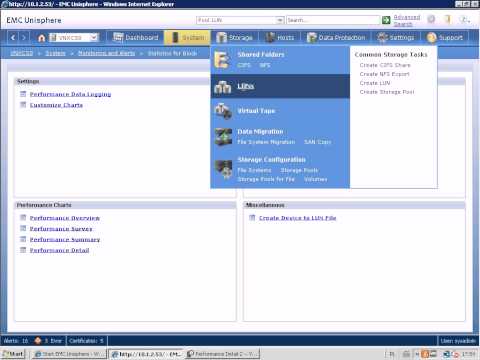Click the Certificates entry in status bar
The width and height of the screenshot is (480, 360).
86,341
